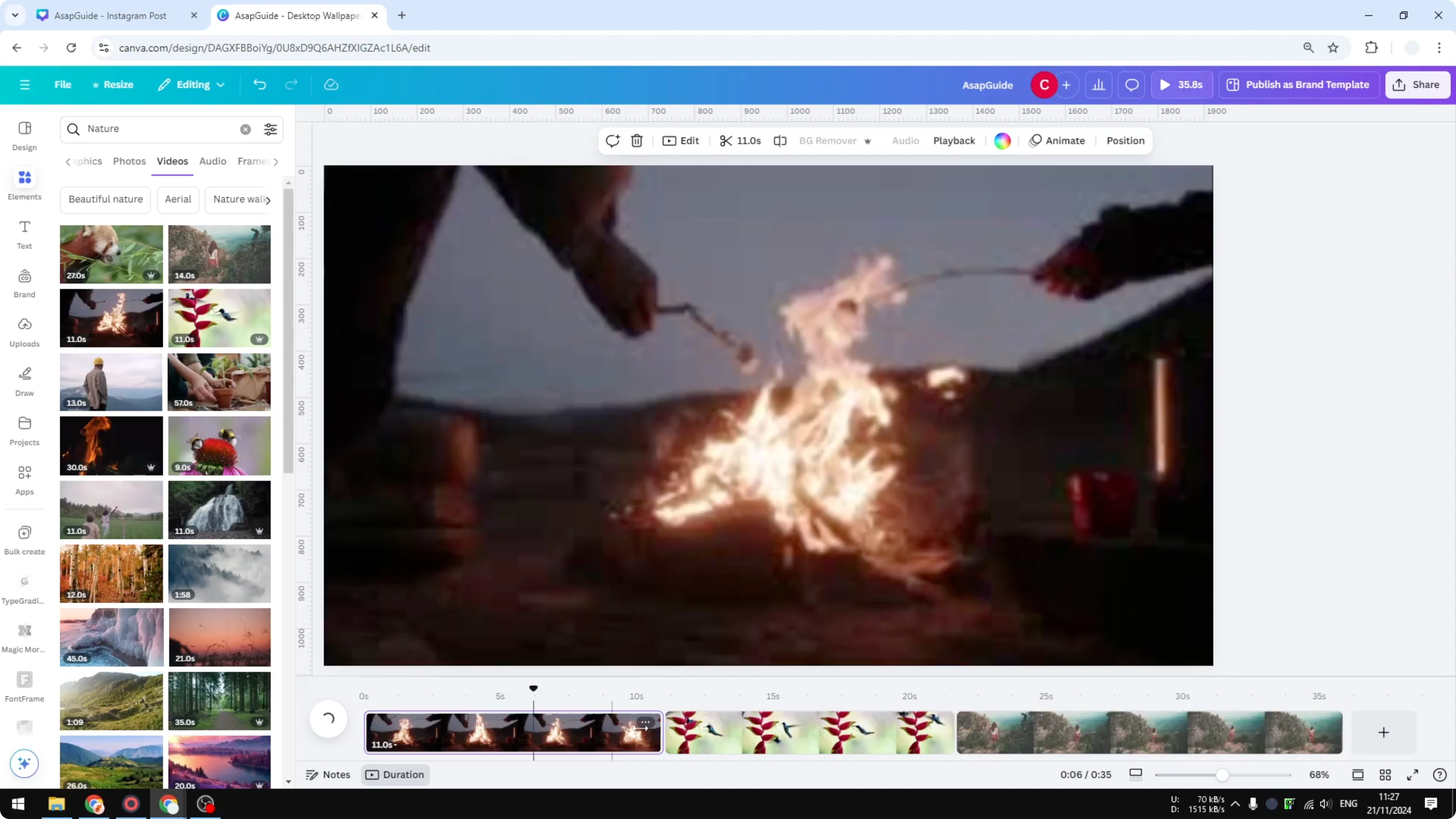Select the Uploads sidebar icon
Screen dimensions: 1456x819
coord(24,331)
